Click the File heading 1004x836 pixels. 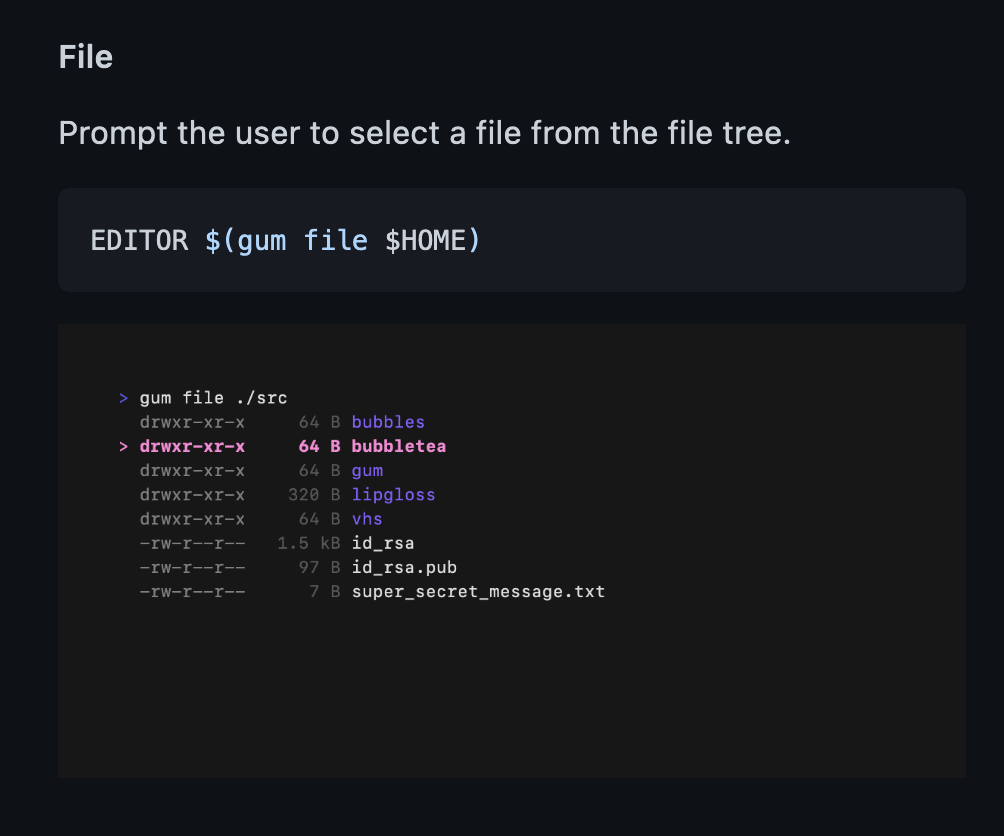[x=85, y=57]
